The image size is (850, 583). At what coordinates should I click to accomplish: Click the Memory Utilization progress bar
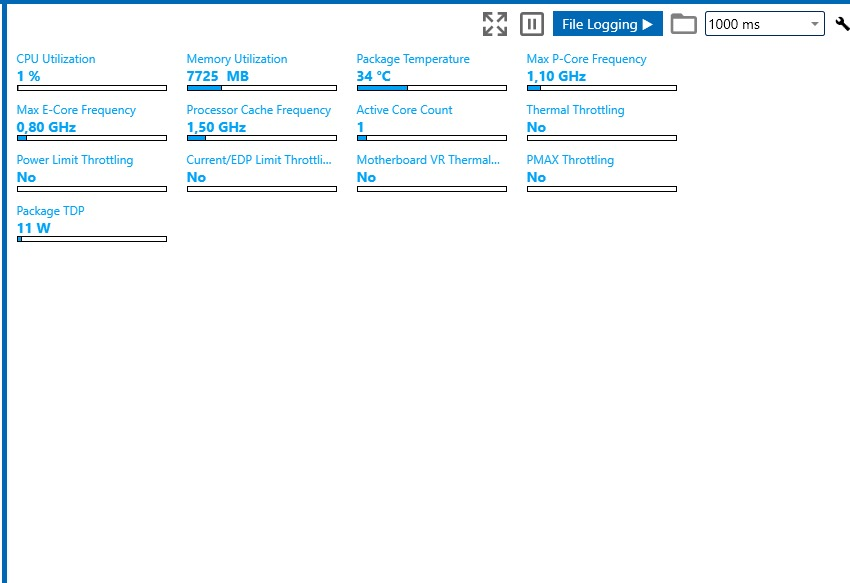(x=262, y=88)
